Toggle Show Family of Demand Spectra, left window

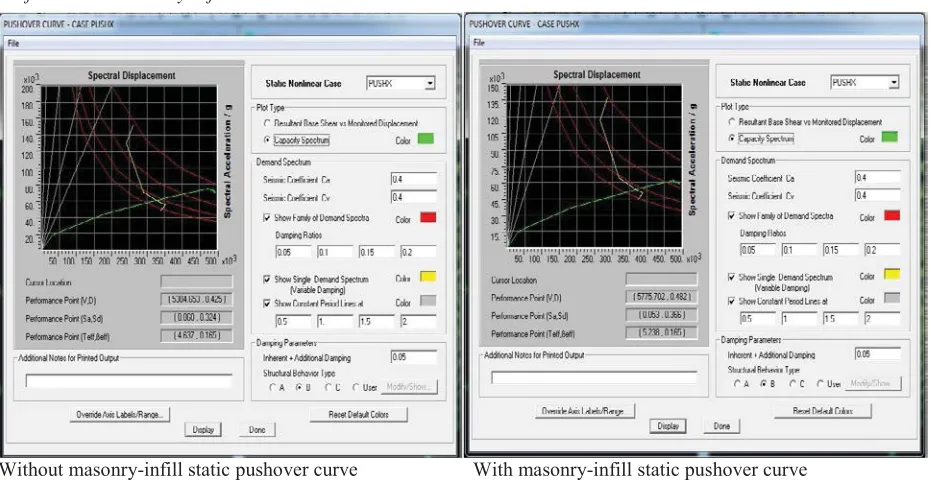(267, 218)
